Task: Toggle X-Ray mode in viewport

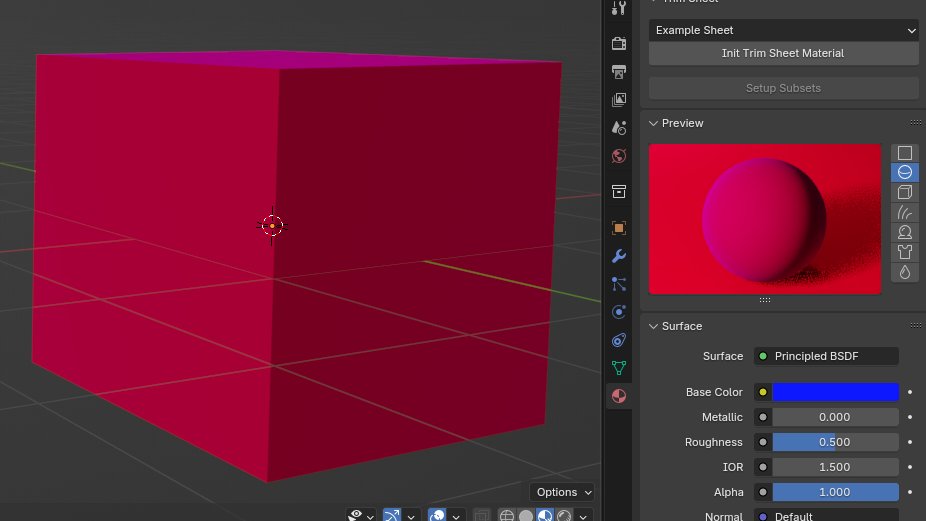Action: (481, 516)
